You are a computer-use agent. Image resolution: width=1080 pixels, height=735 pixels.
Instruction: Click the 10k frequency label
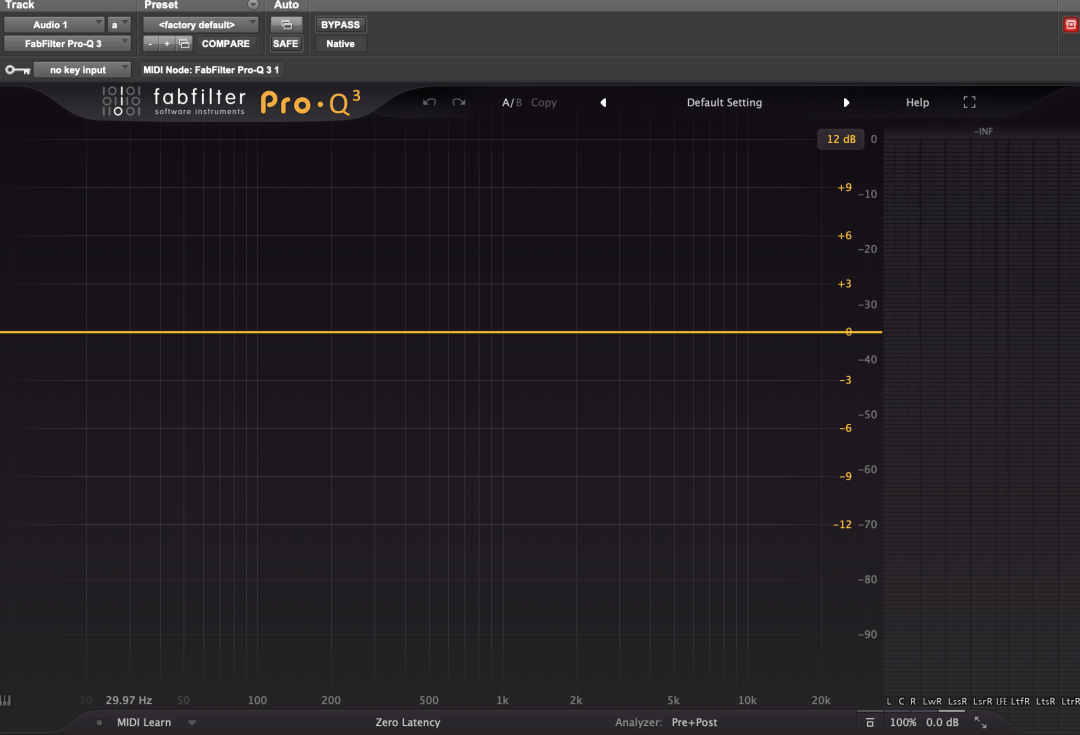click(x=747, y=700)
